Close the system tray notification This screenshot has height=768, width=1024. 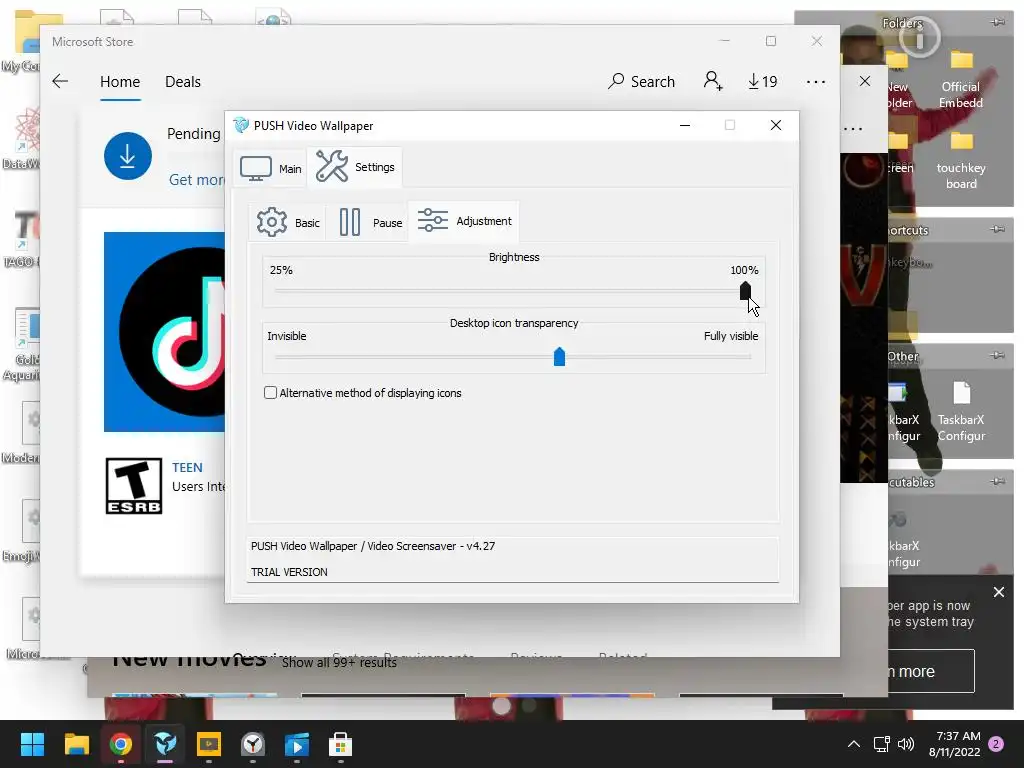pos(999,592)
